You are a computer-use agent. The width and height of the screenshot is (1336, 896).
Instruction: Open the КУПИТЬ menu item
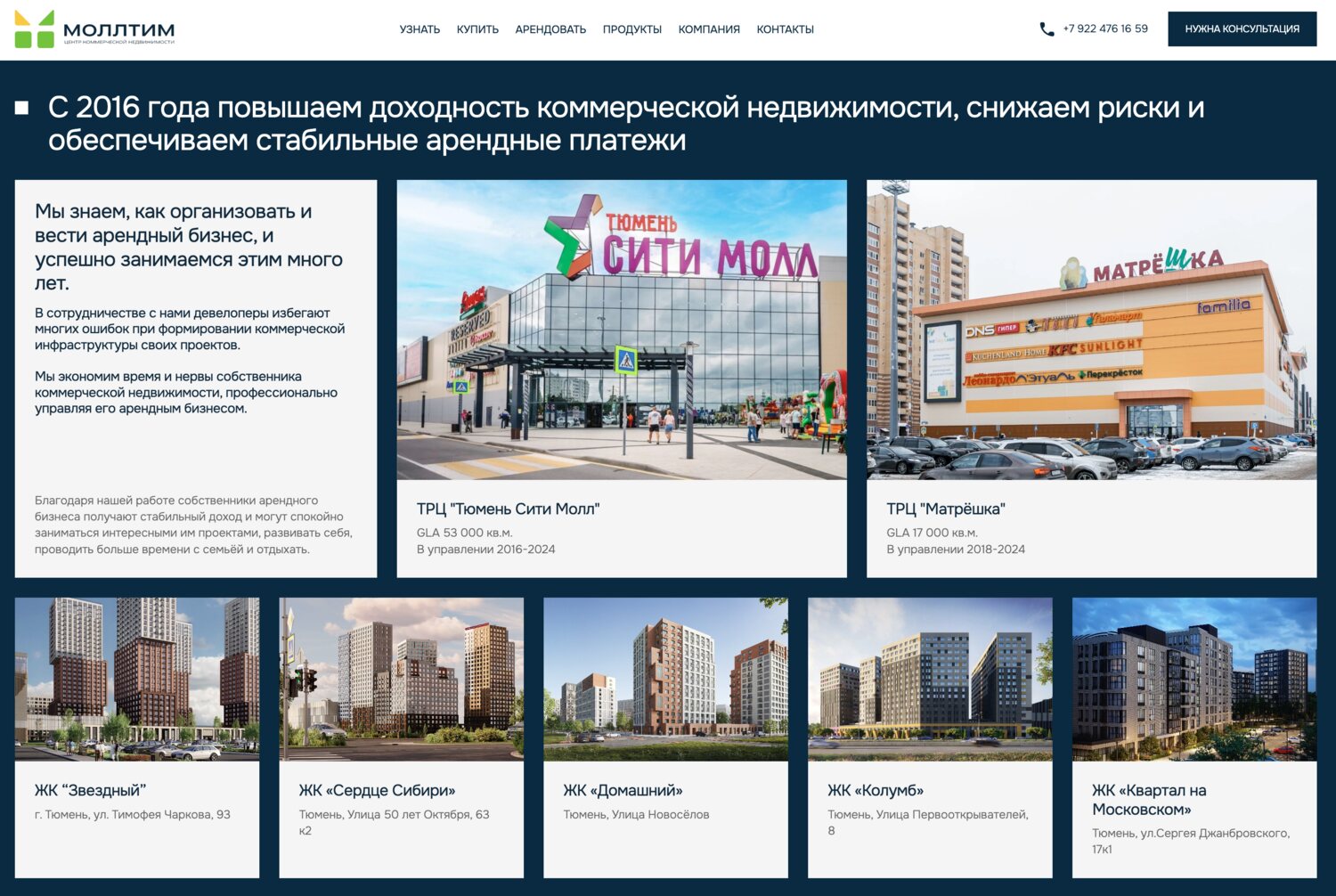[477, 29]
